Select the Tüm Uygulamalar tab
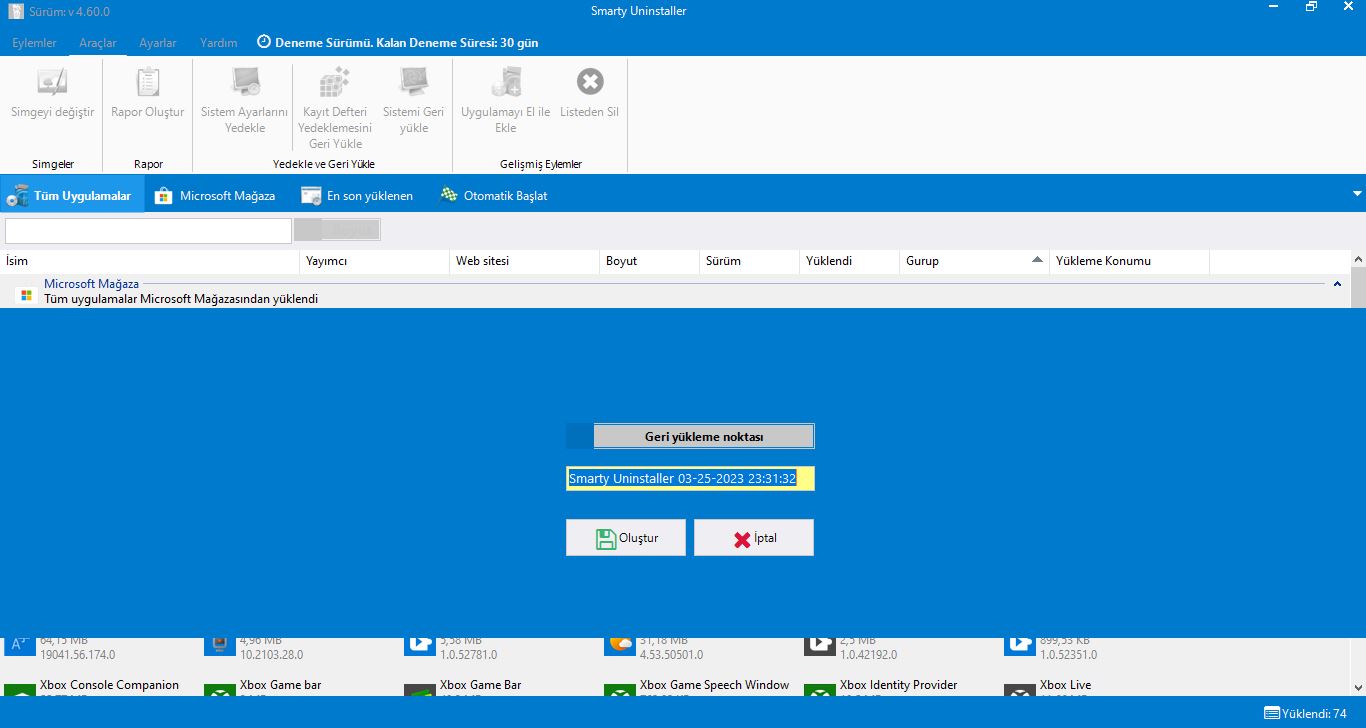This screenshot has width=1366, height=728. click(x=72, y=195)
